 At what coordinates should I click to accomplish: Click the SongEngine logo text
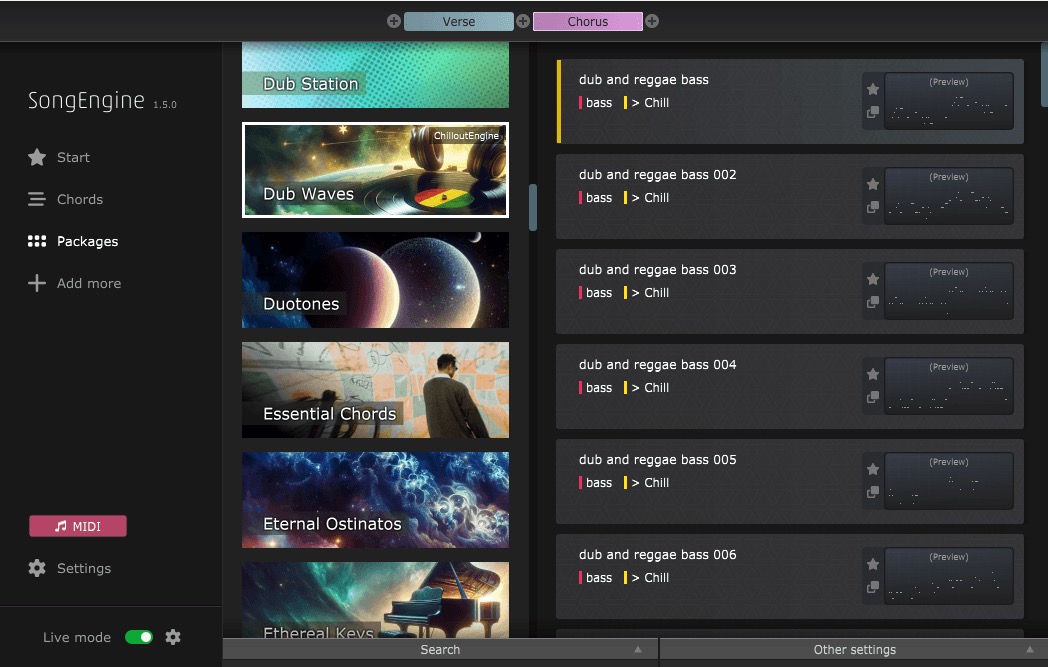[x=86, y=100]
